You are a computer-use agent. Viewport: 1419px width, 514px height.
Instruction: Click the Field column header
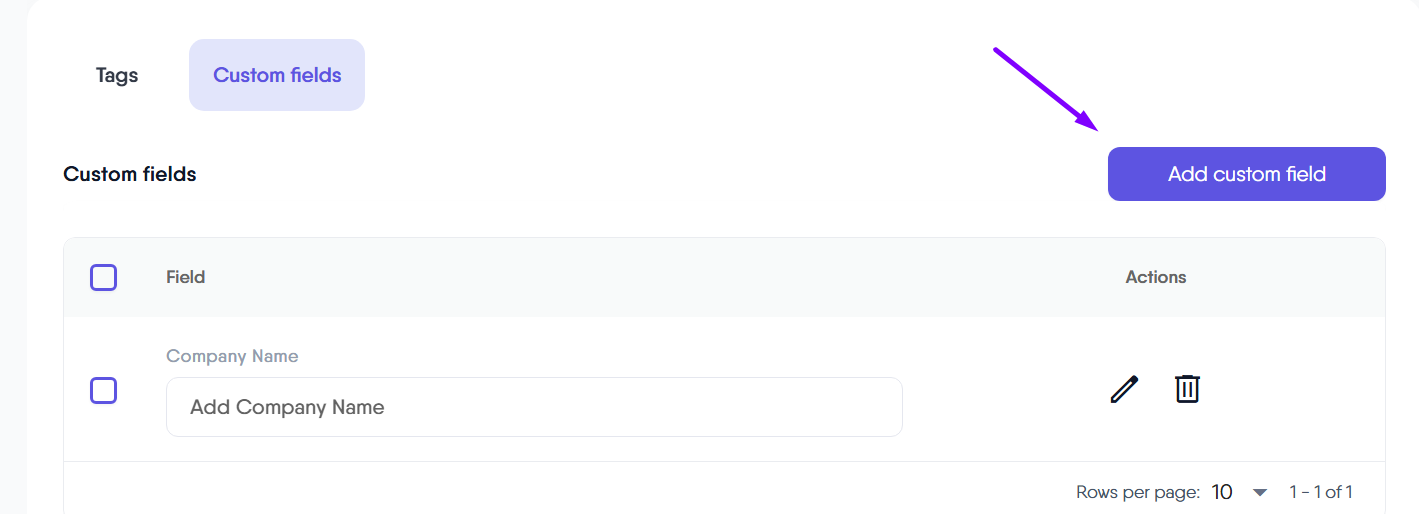tap(186, 277)
